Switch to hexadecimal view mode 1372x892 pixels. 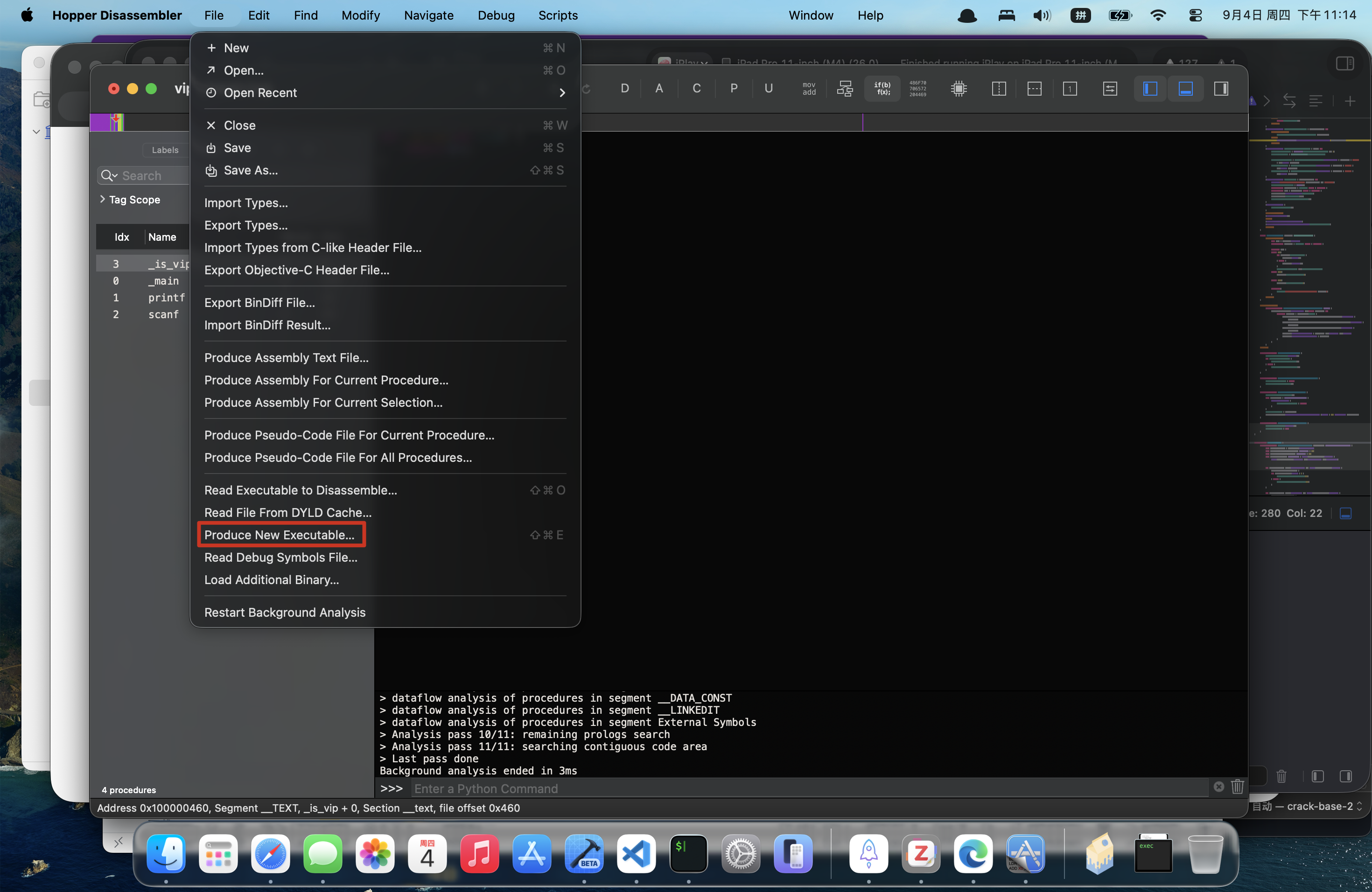tap(918, 89)
